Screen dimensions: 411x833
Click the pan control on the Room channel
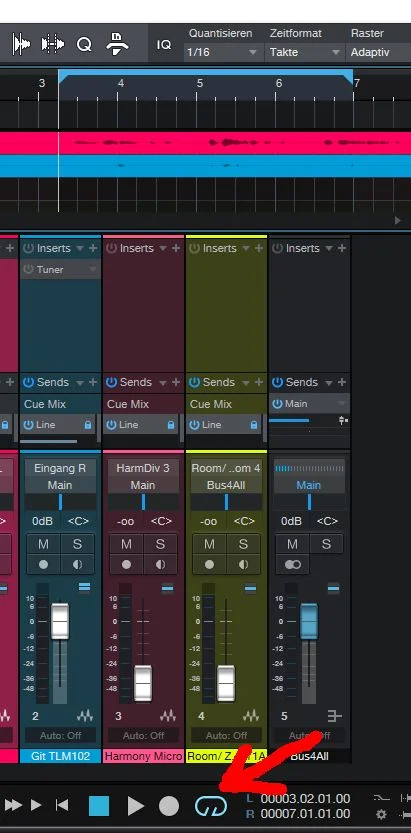point(226,502)
